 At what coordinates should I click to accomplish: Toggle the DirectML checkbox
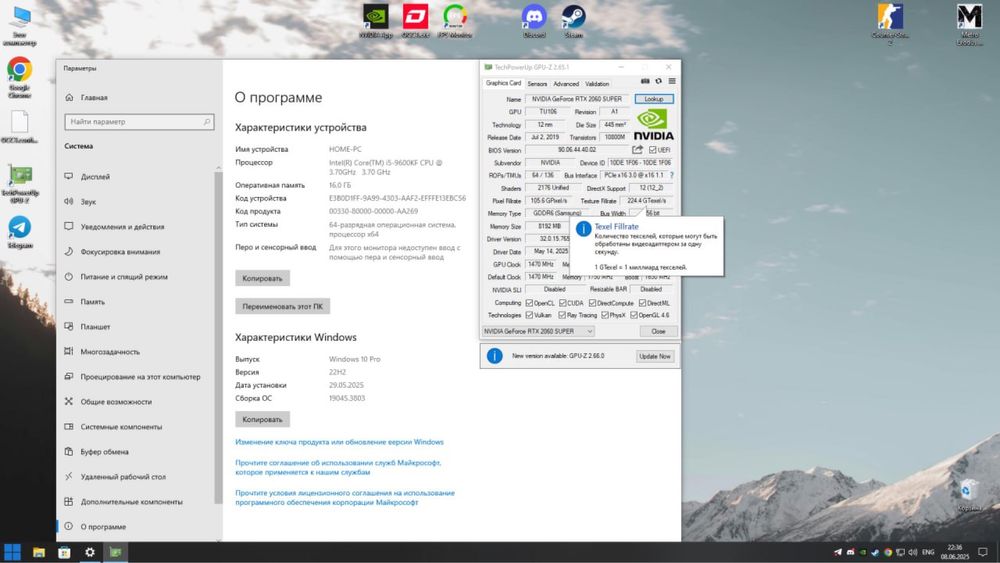click(642, 303)
